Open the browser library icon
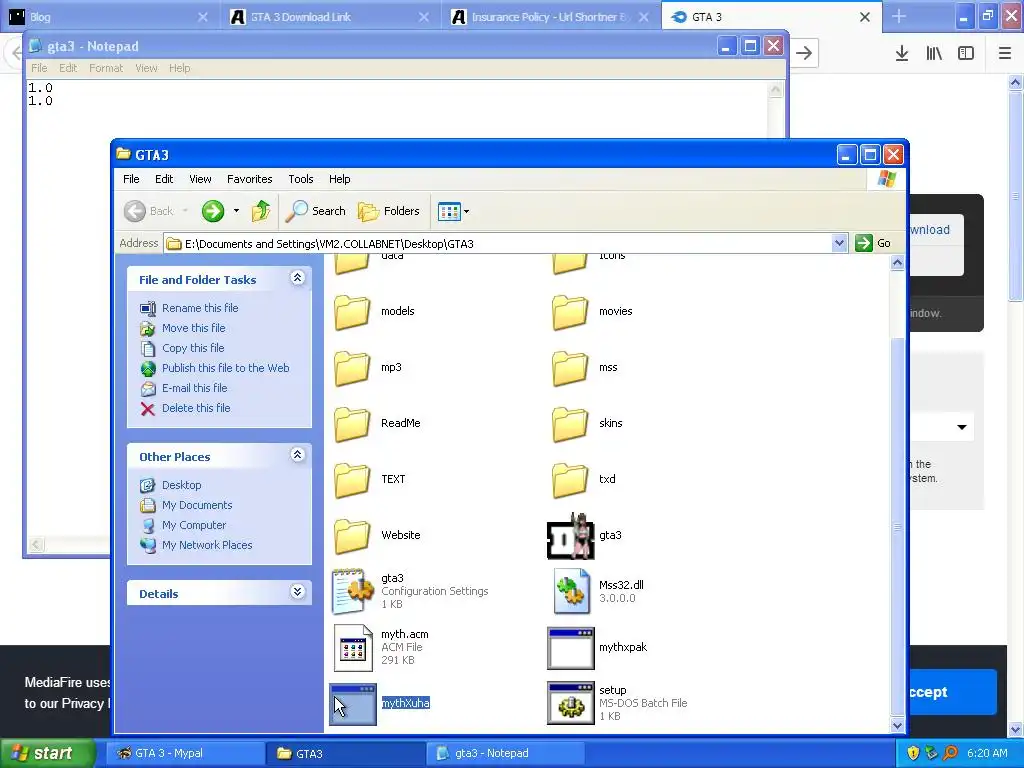The image size is (1024, 768). click(x=934, y=54)
